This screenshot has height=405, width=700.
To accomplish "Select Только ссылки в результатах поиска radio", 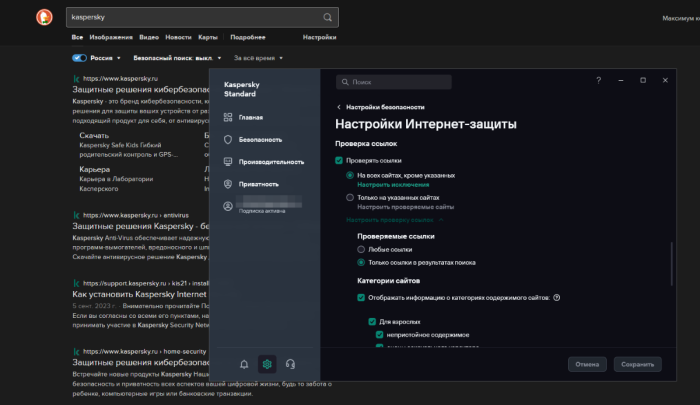I will click(361, 263).
